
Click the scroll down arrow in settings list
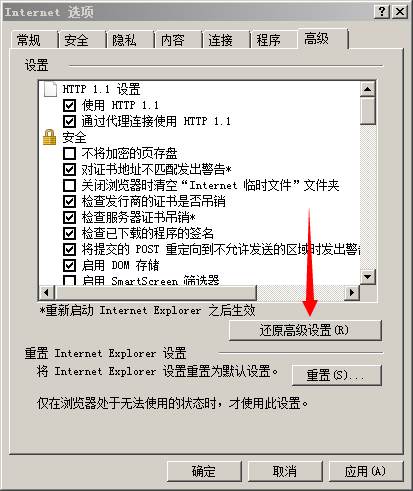click(368, 276)
